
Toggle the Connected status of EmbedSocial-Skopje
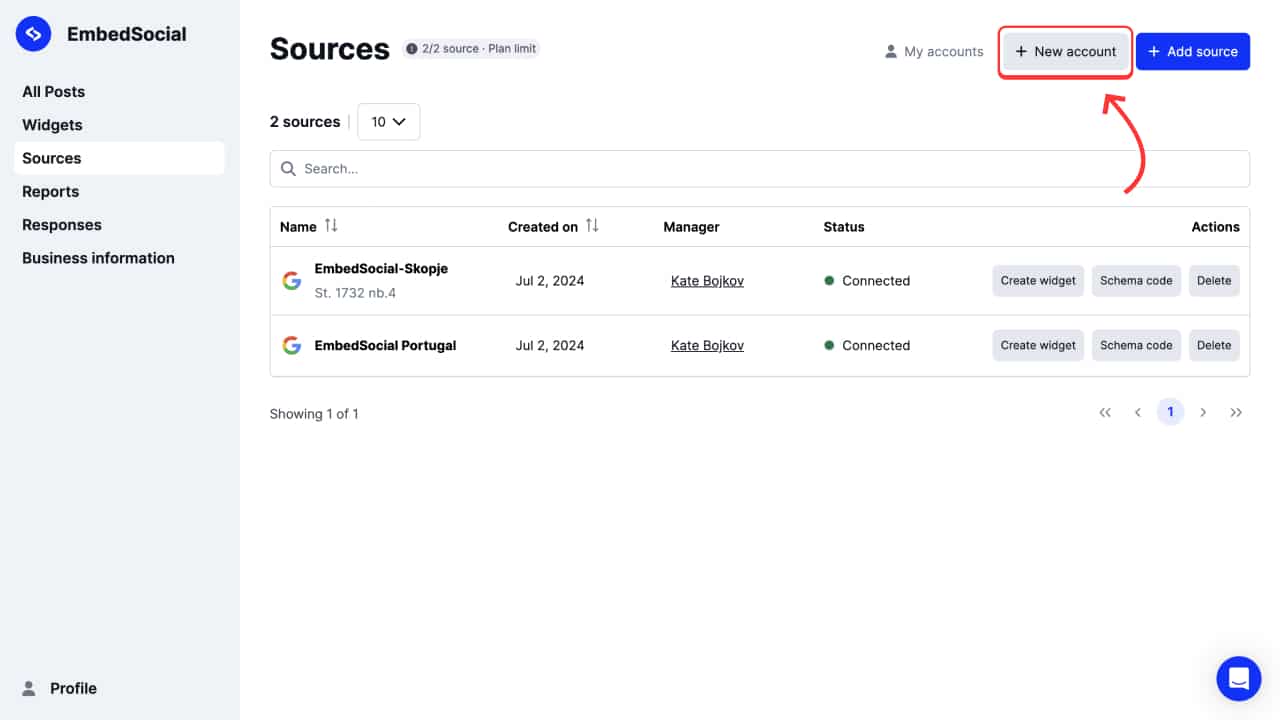coord(868,281)
